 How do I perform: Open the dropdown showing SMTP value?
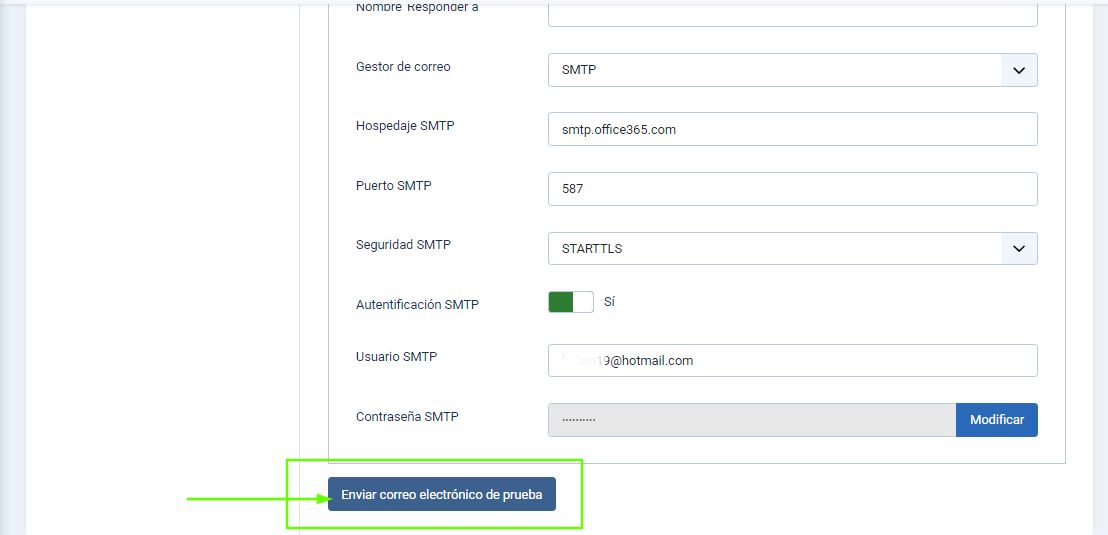(775, 70)
